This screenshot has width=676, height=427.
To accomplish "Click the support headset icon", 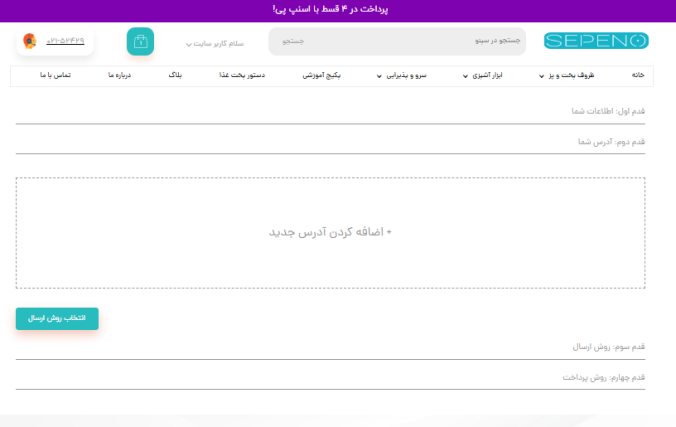I will click(30, 41).
